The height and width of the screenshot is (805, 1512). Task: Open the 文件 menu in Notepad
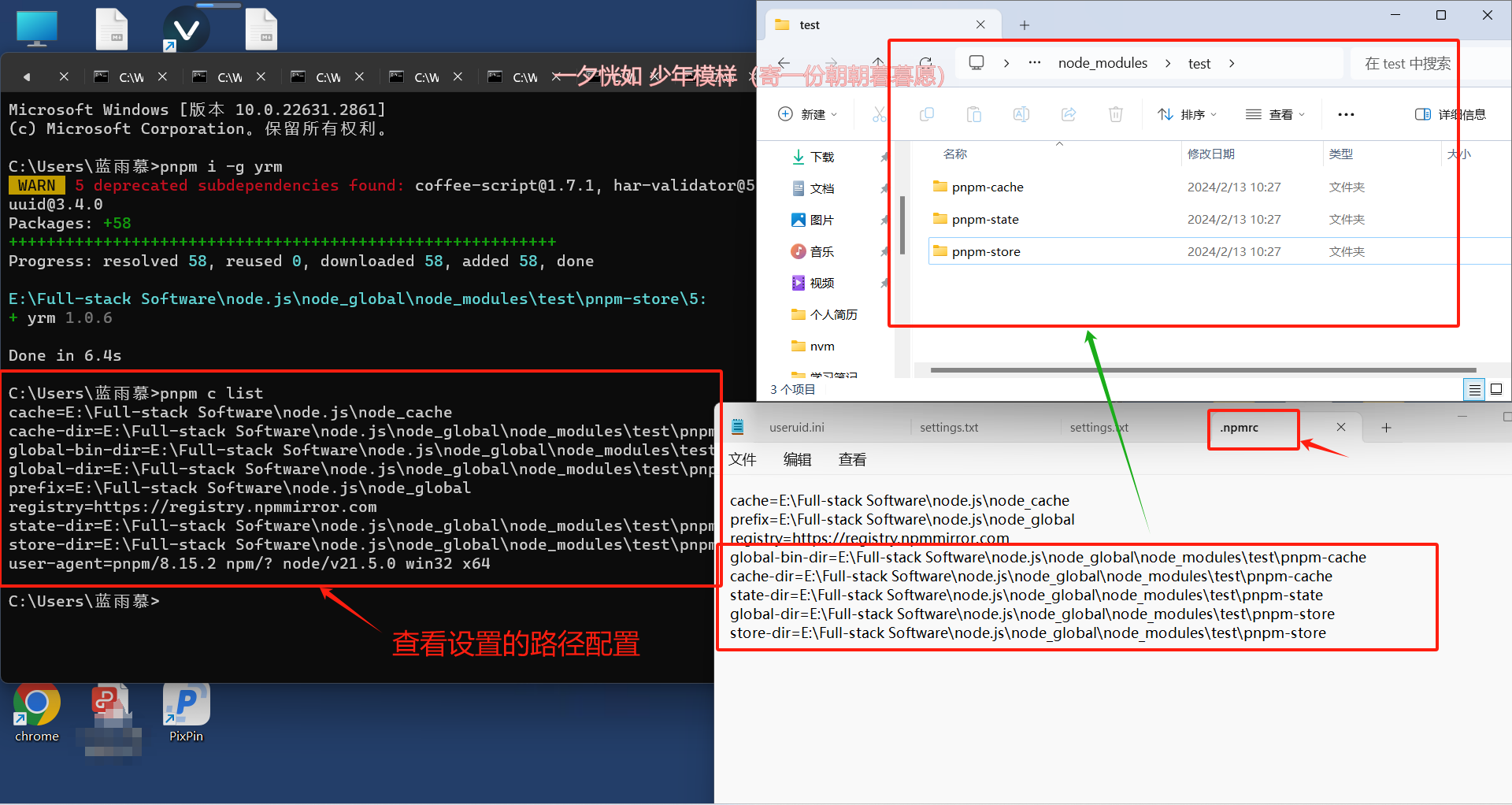[x=742, y=459]
